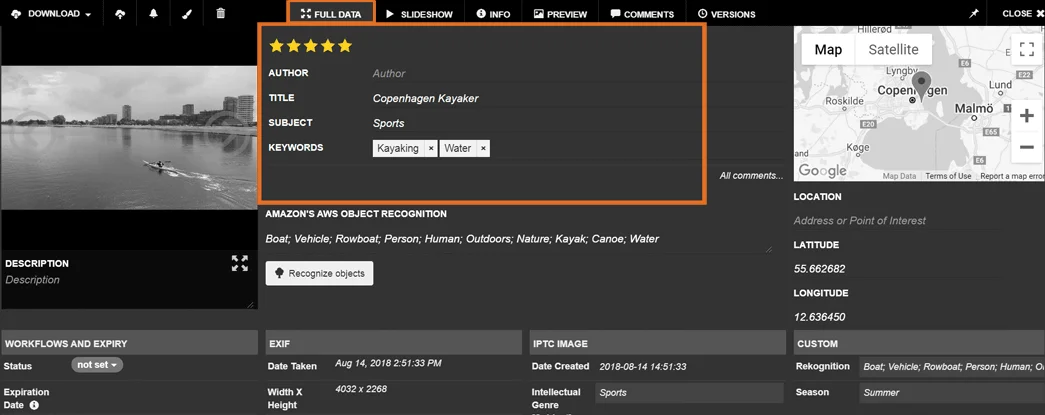Zoom out on the map
This screenshot has width=1045, height=415.
click(1026, 147)
